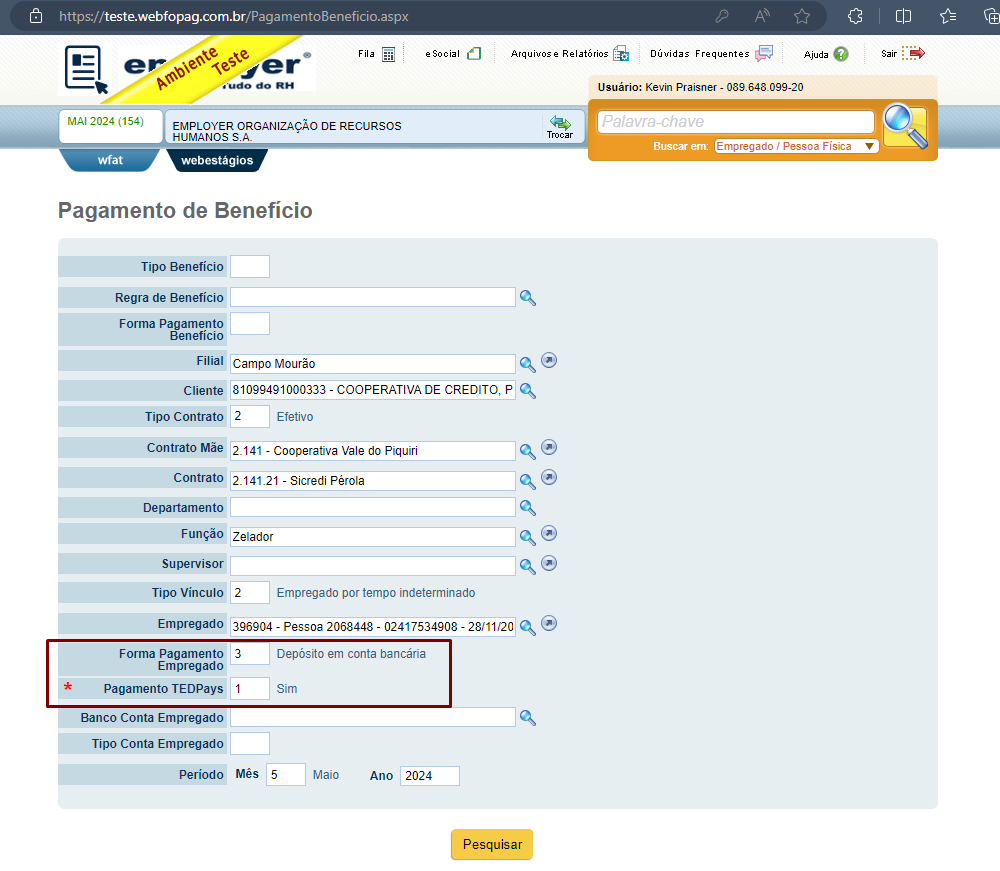Search Banco Conta Empregado with magnifier
Screen dimensions: 1000x871
coord(527,718)
